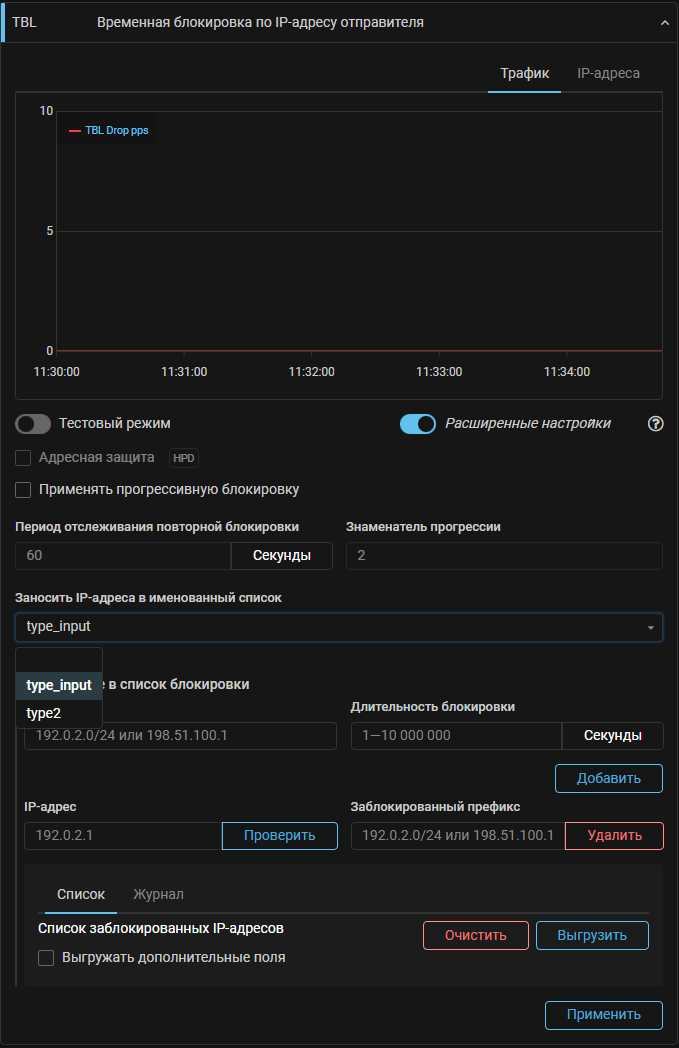Image resolution: width=679 pixels, height=1048 pixels.
Task: Click the help question mark icon
Action: coord(656,423)
